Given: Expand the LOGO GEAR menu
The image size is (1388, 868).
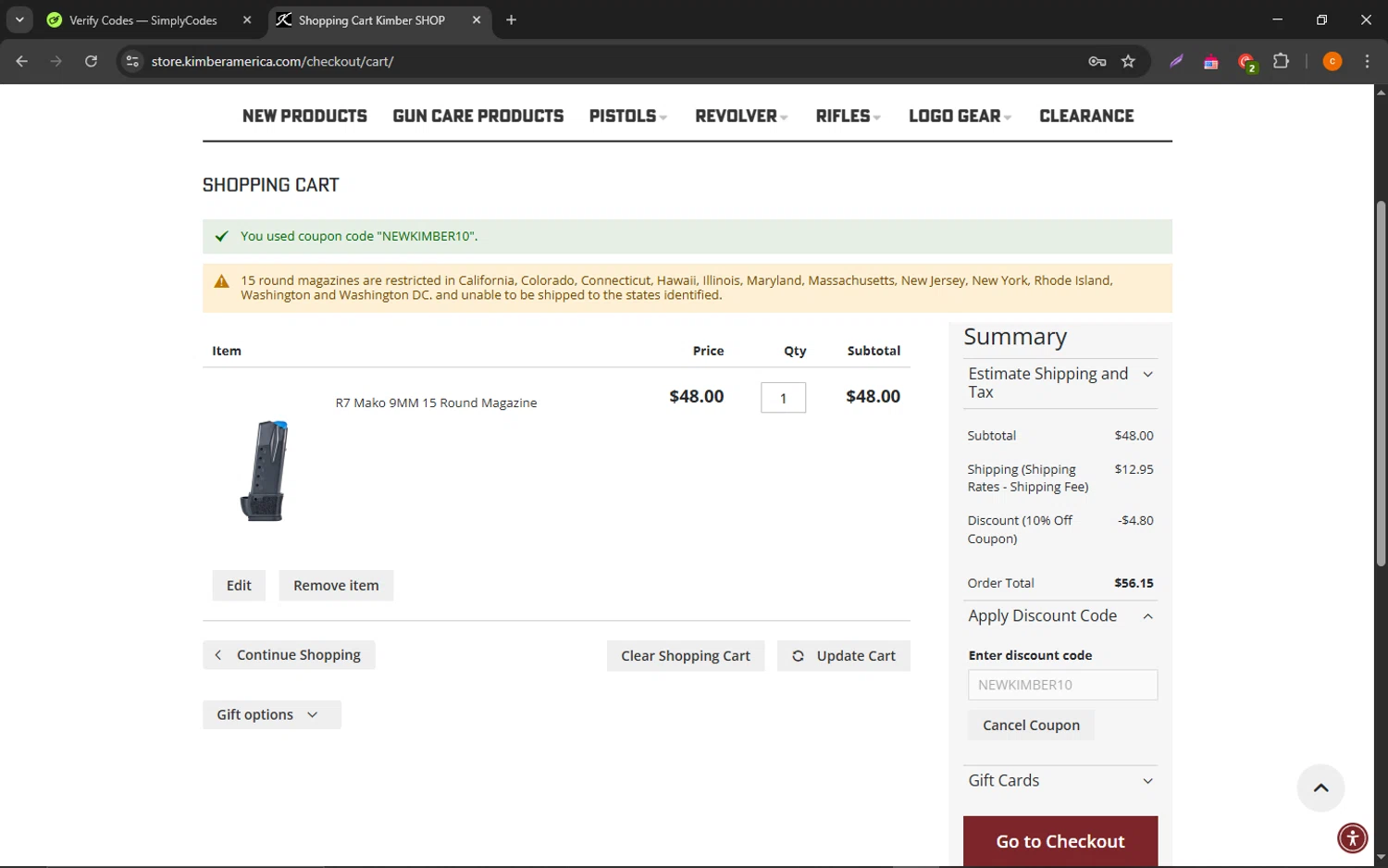Looking at the screenshot, I should (960, 116).
